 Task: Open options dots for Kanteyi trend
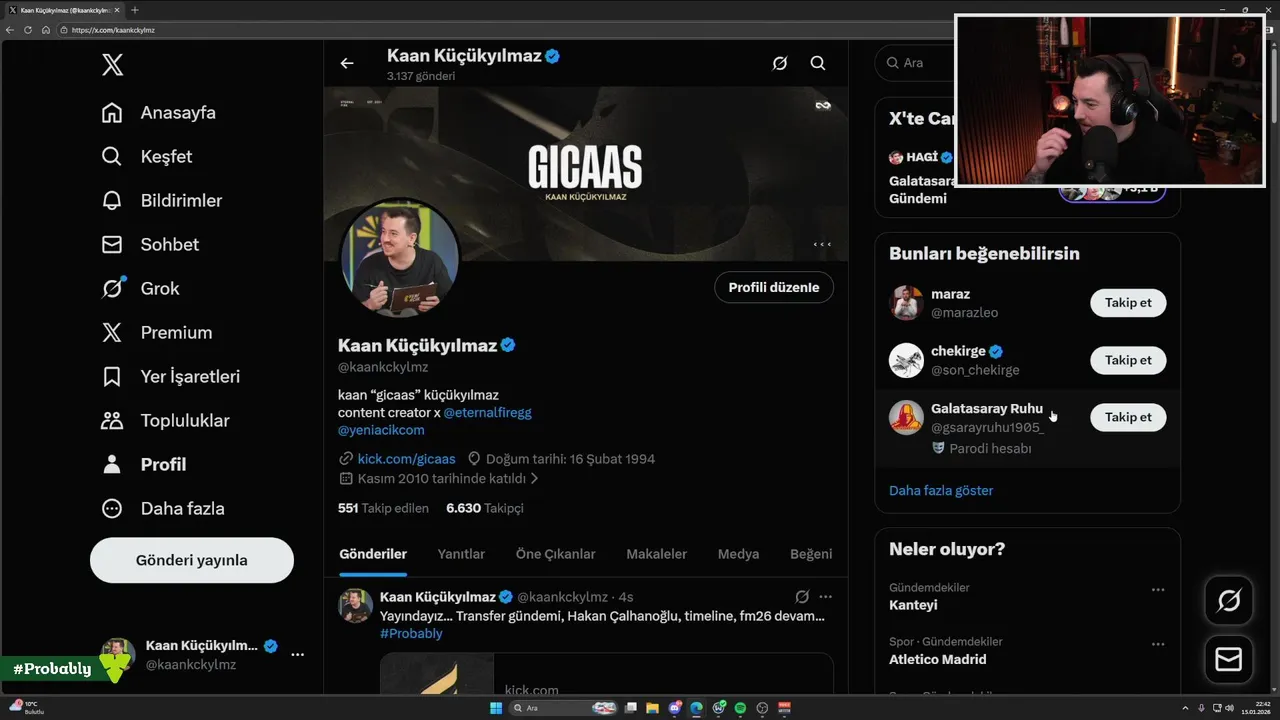1158,590
